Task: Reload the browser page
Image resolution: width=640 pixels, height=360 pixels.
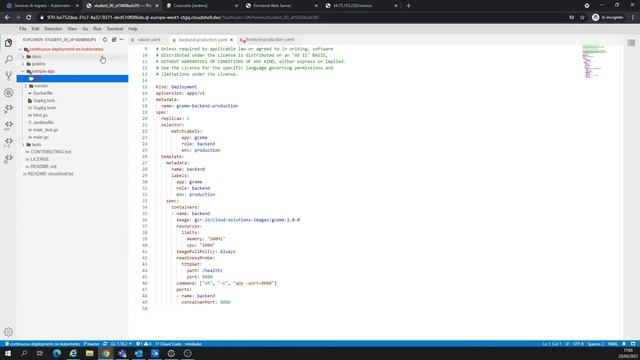Action: pos(29,17)
